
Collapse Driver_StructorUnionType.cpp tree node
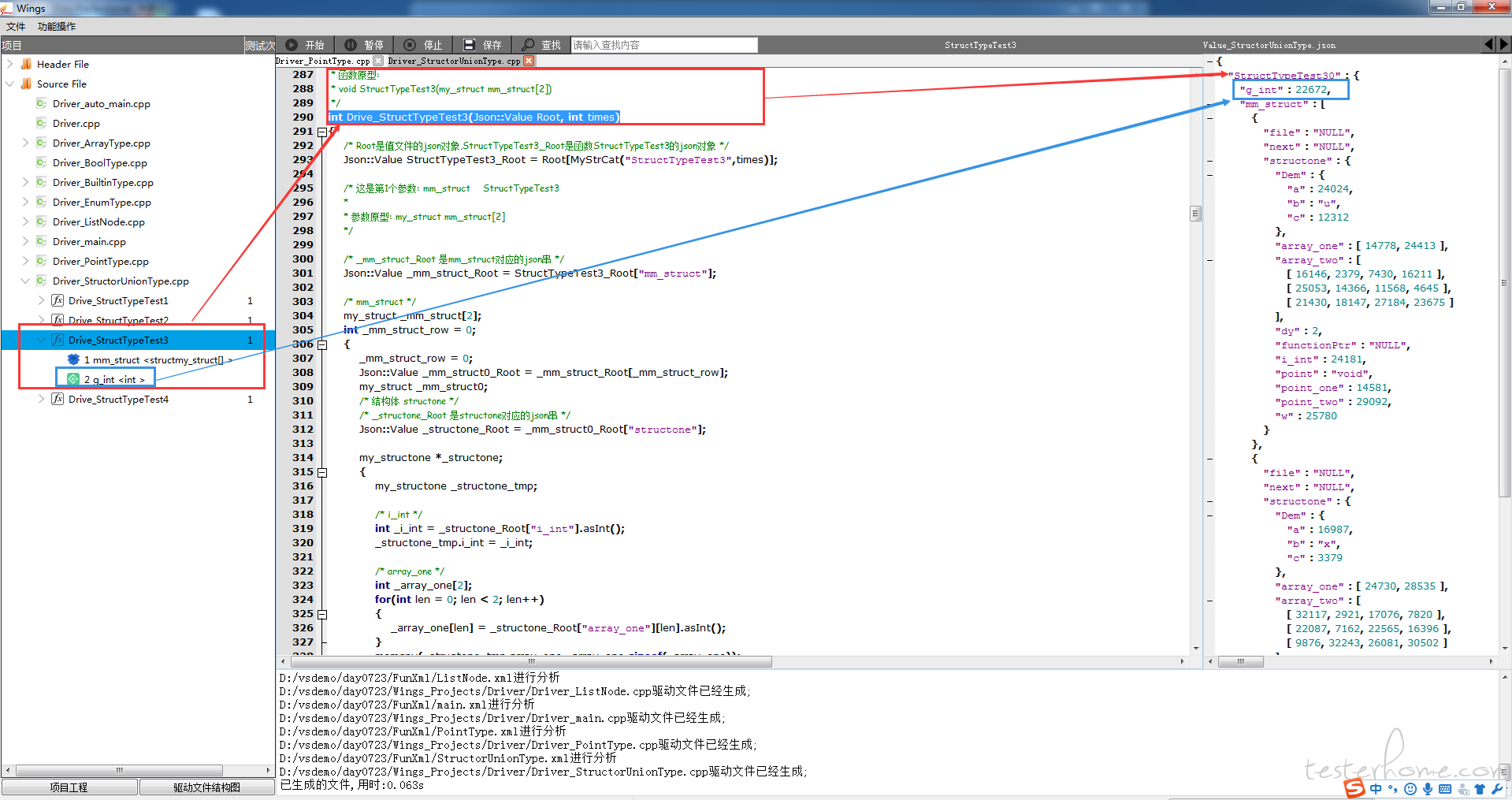[25, 281]
